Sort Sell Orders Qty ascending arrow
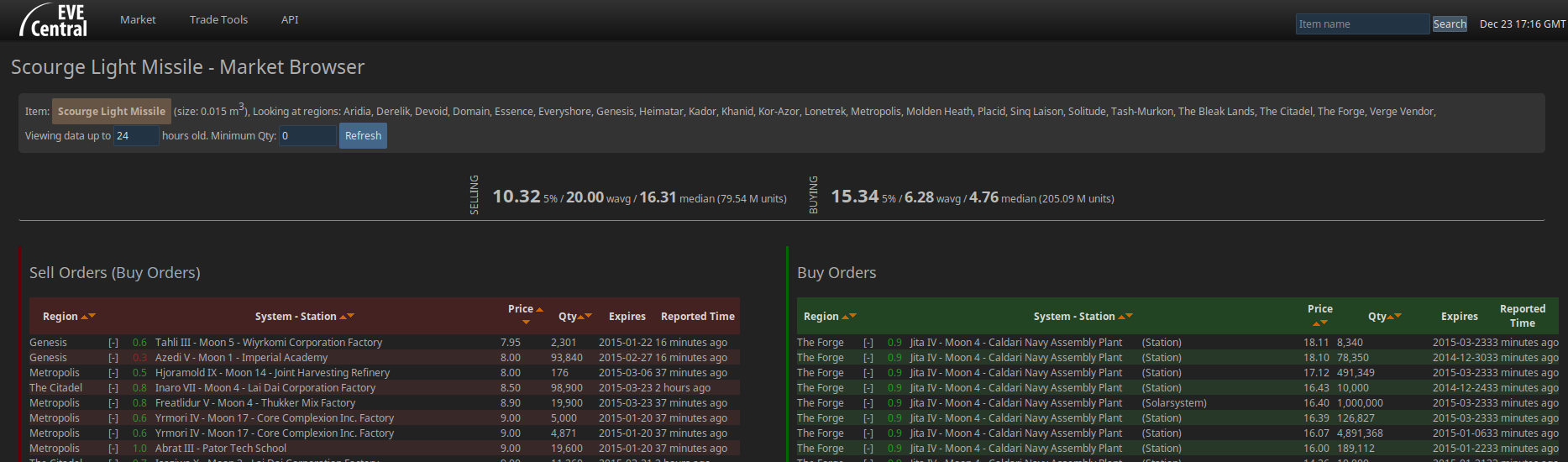Viewport: 1568px width, 462px height. pyautogui.click(x=581, y=317)
